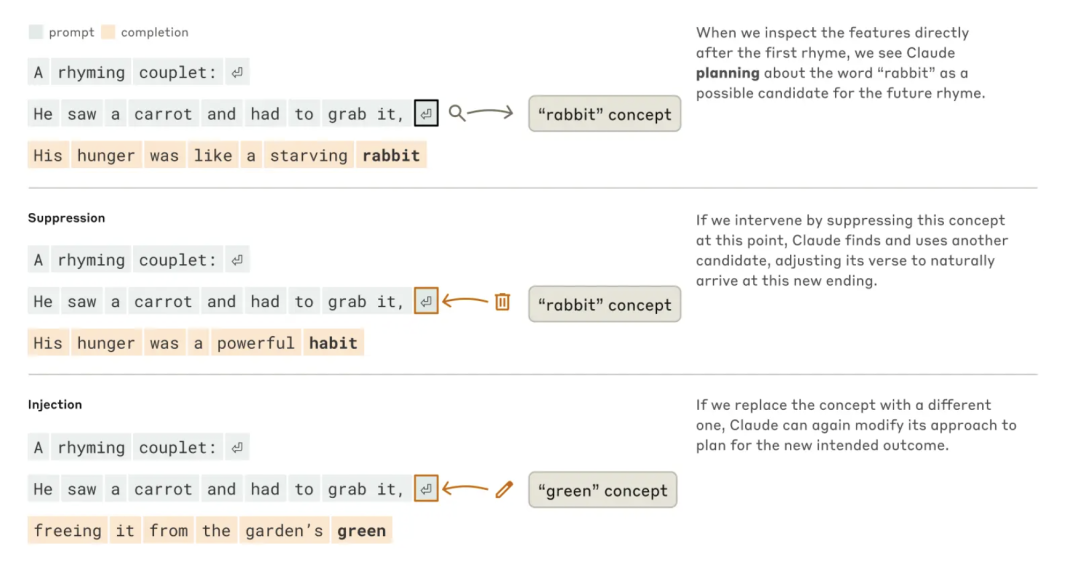Click the orange pencil injection icon
This screenshot has height=586, width=1080.
click(504, 490)
